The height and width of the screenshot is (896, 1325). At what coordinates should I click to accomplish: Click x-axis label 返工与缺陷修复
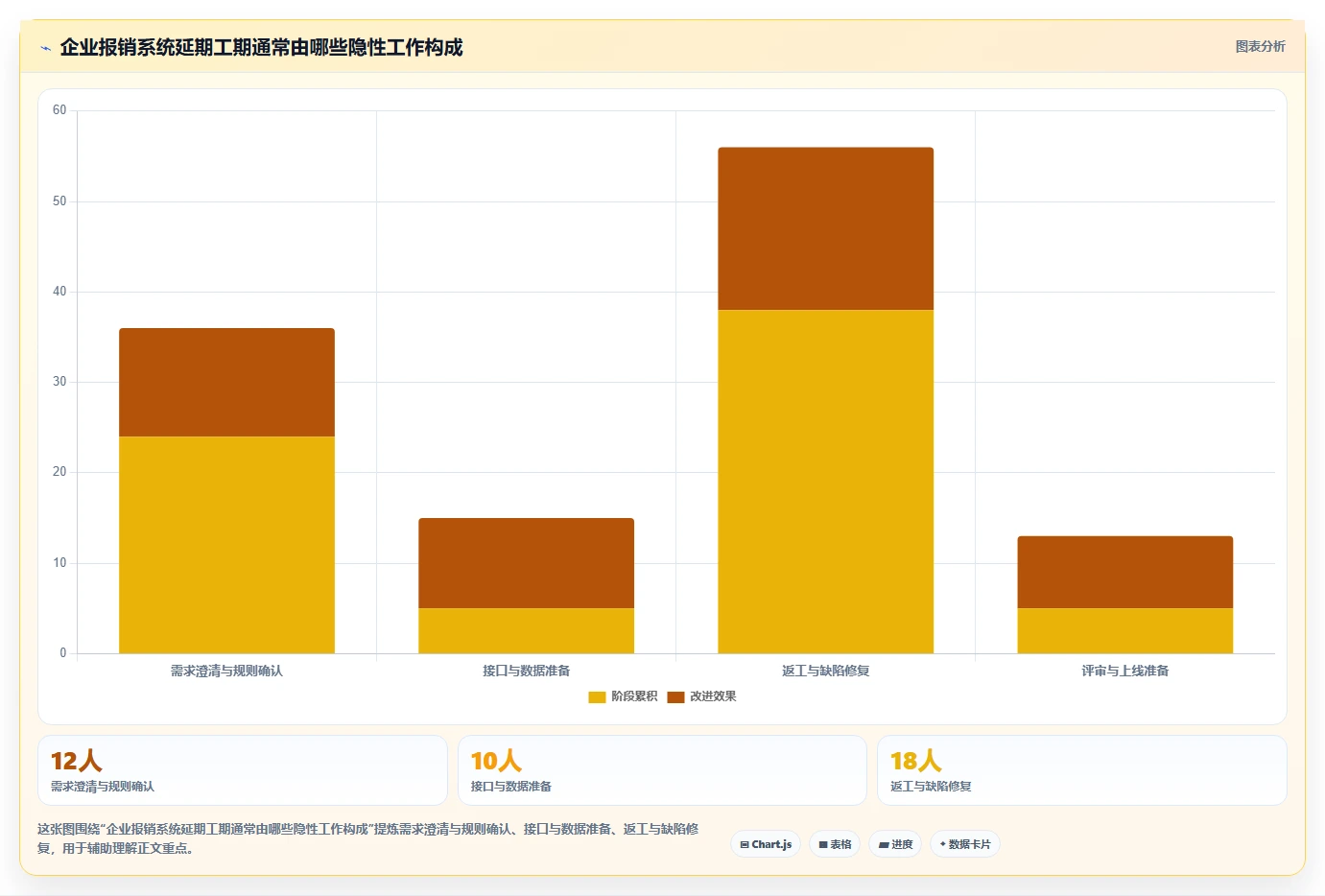pyautogui.click(x=825, y=671)
